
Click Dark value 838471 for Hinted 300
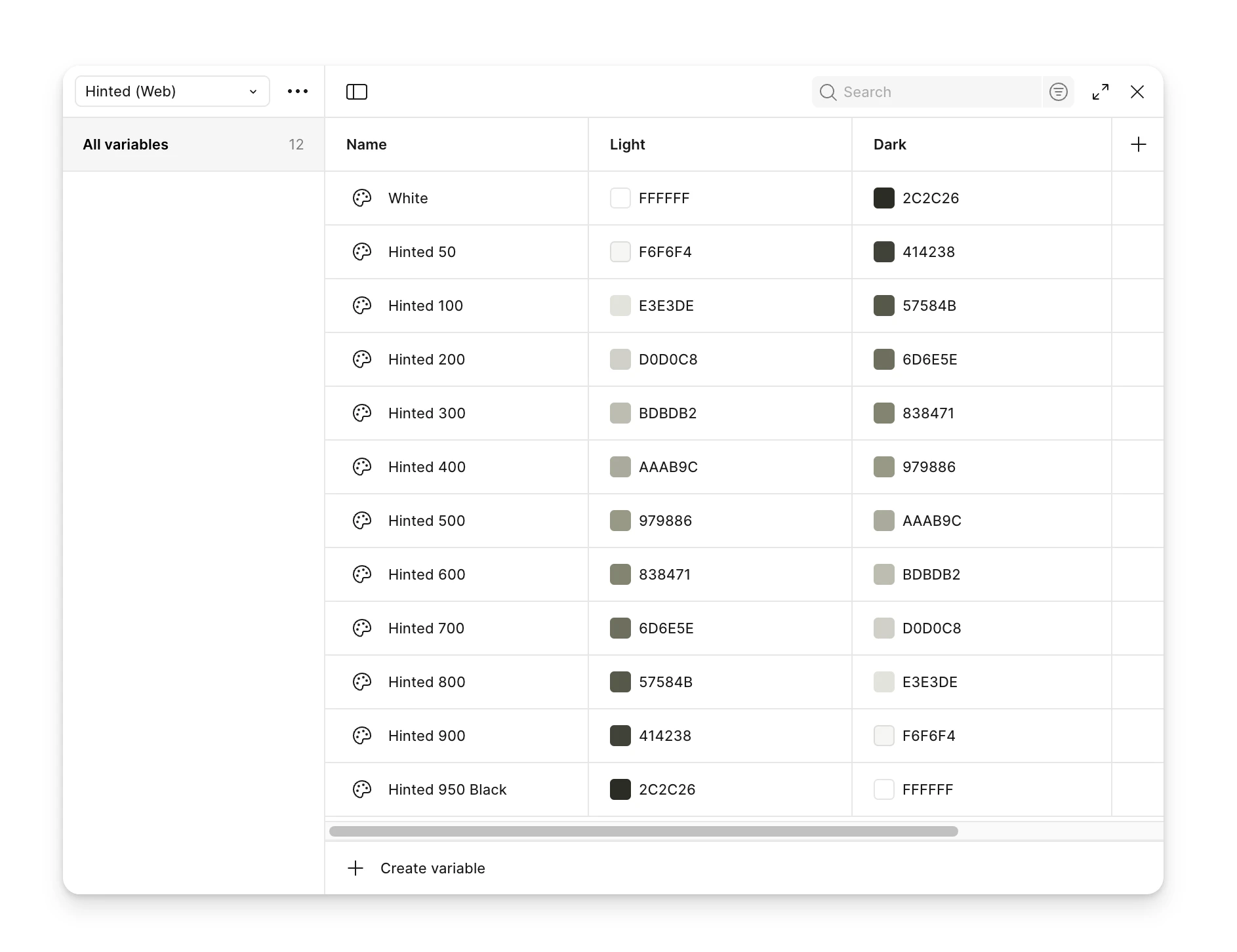tap(929, 413)
